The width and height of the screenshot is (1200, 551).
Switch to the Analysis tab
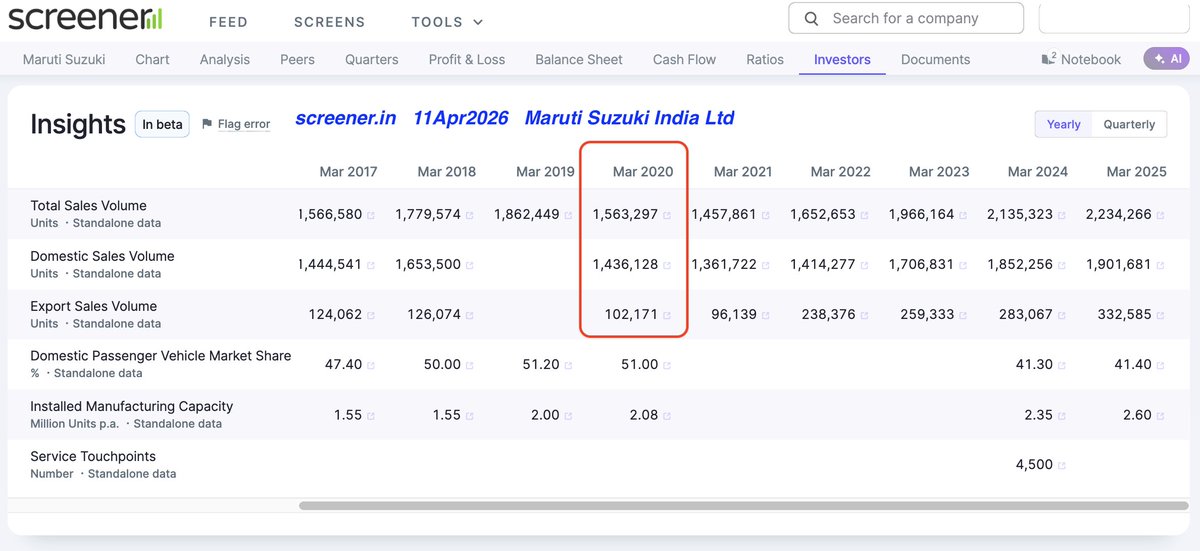[224, 59]
